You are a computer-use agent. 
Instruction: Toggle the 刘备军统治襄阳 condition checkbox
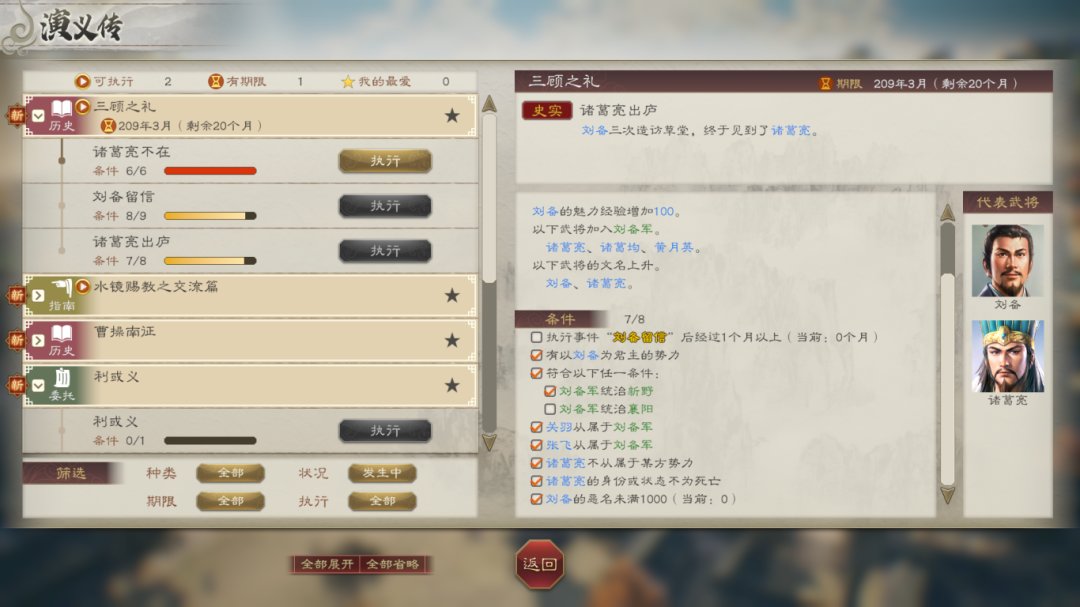(x=550, y=409)
